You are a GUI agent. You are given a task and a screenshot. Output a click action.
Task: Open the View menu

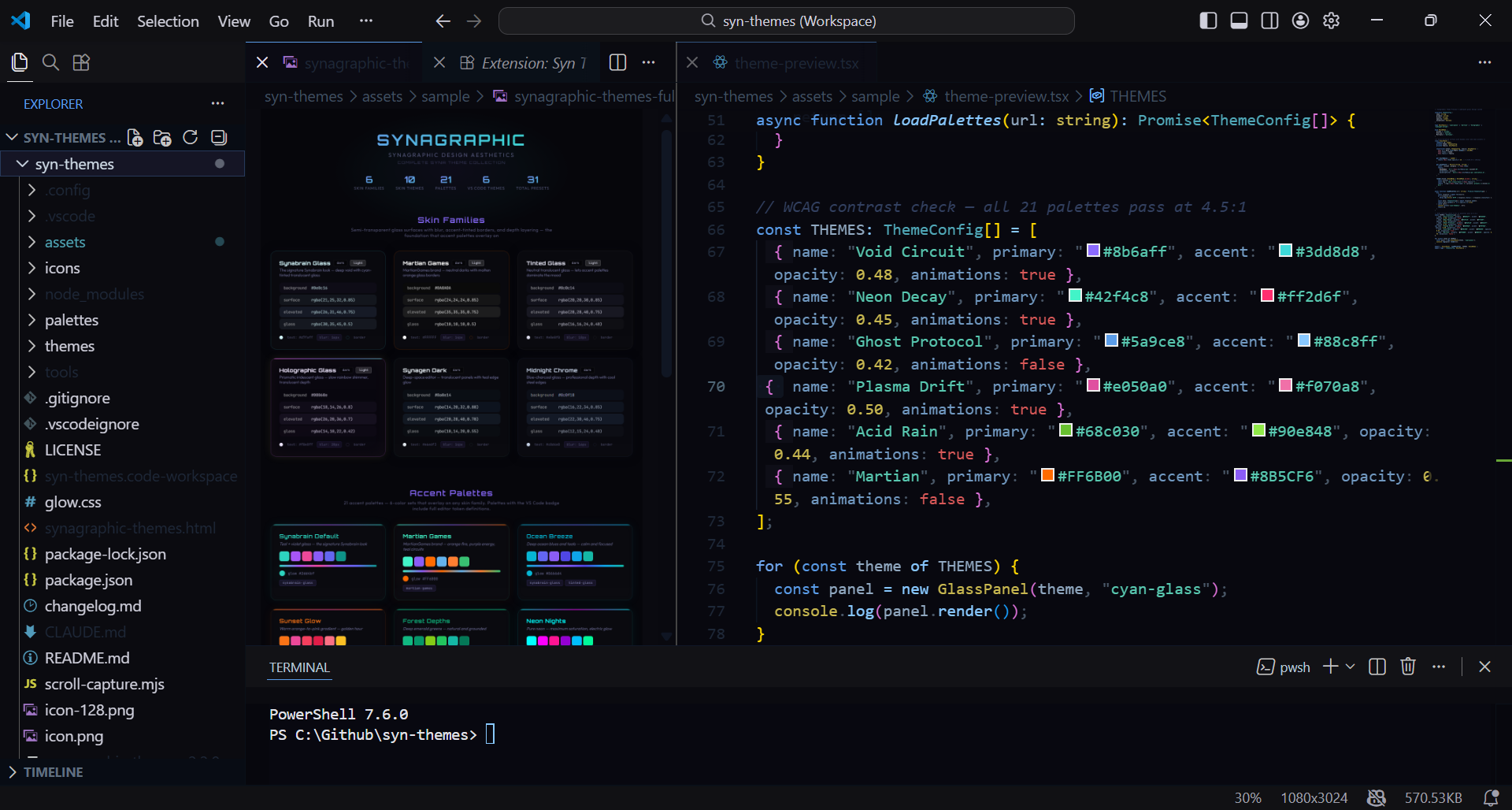[234, 21]
